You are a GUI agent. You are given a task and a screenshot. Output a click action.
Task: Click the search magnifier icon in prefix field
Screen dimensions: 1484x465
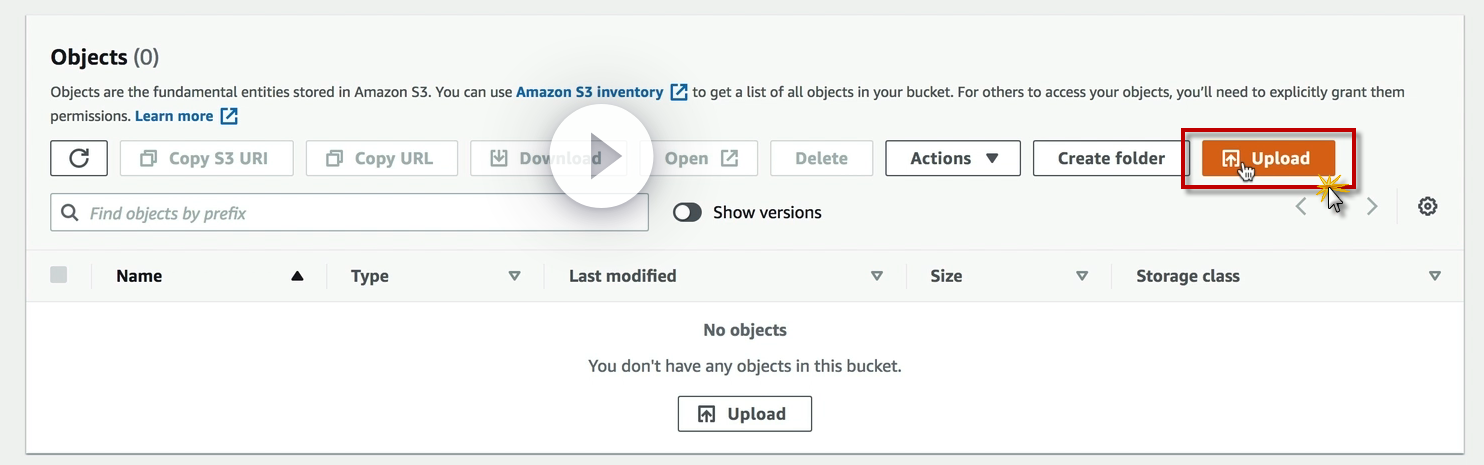point(70,213)
